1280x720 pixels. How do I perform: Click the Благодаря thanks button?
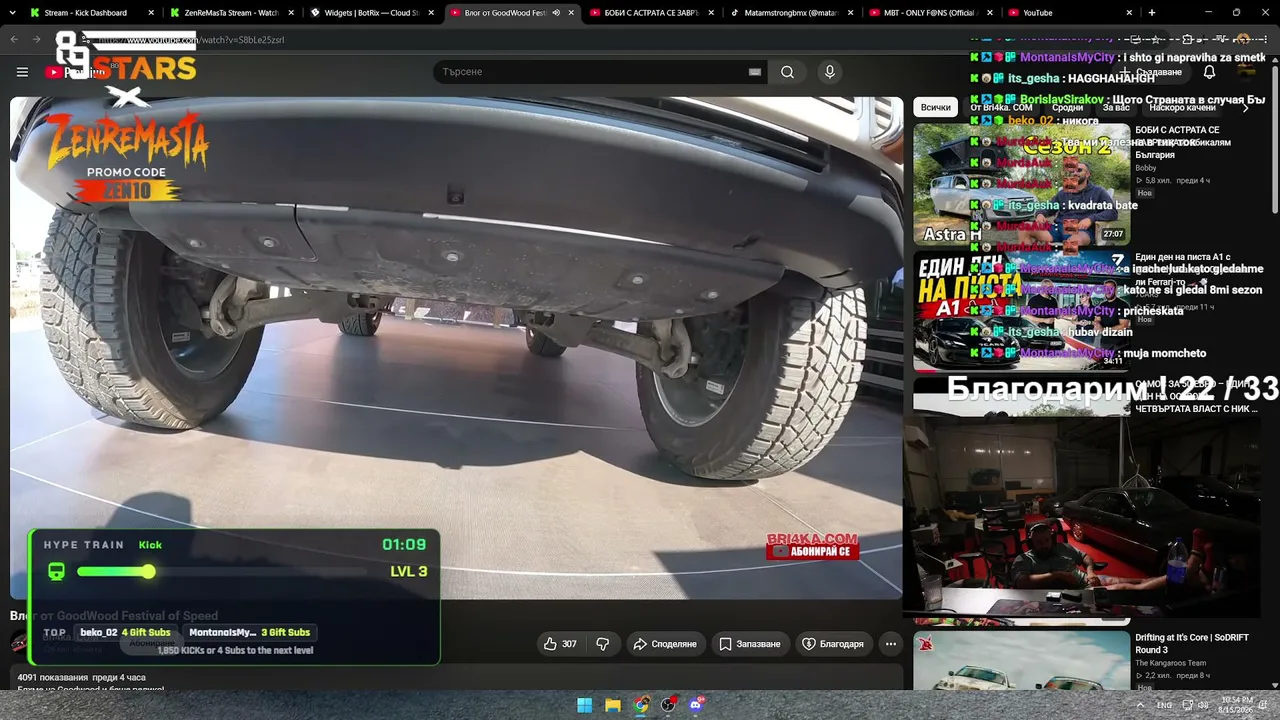(x=833, y=644)
